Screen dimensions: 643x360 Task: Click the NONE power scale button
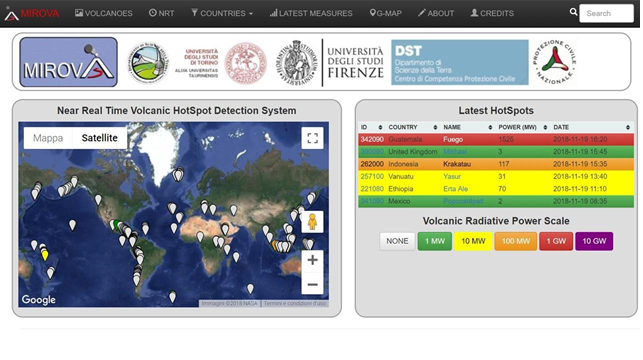click(397, 241)
